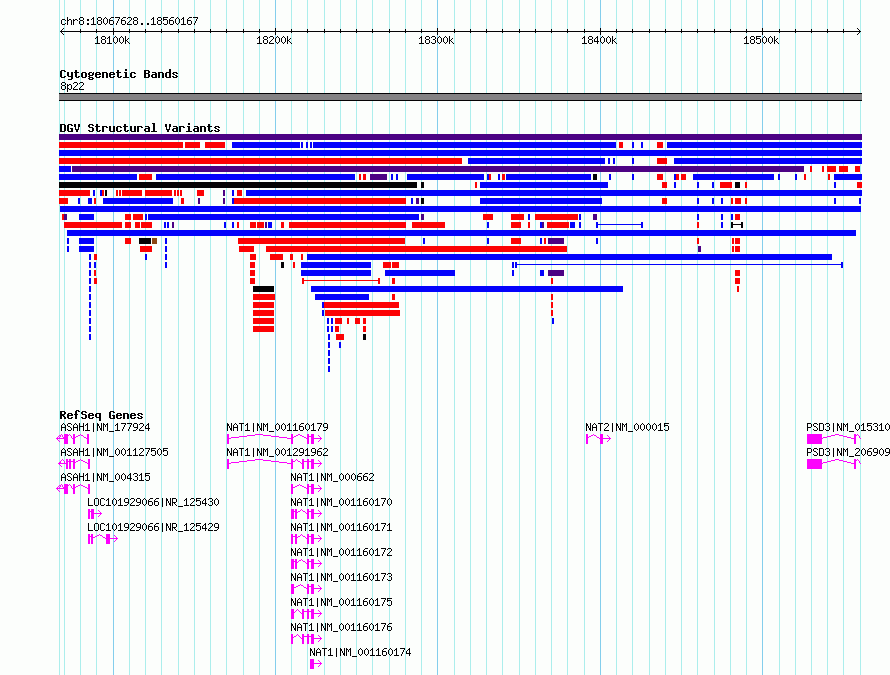Click the ASAH1|NM_004315 gene label
890x675 pixels.
tap(105, 477)
